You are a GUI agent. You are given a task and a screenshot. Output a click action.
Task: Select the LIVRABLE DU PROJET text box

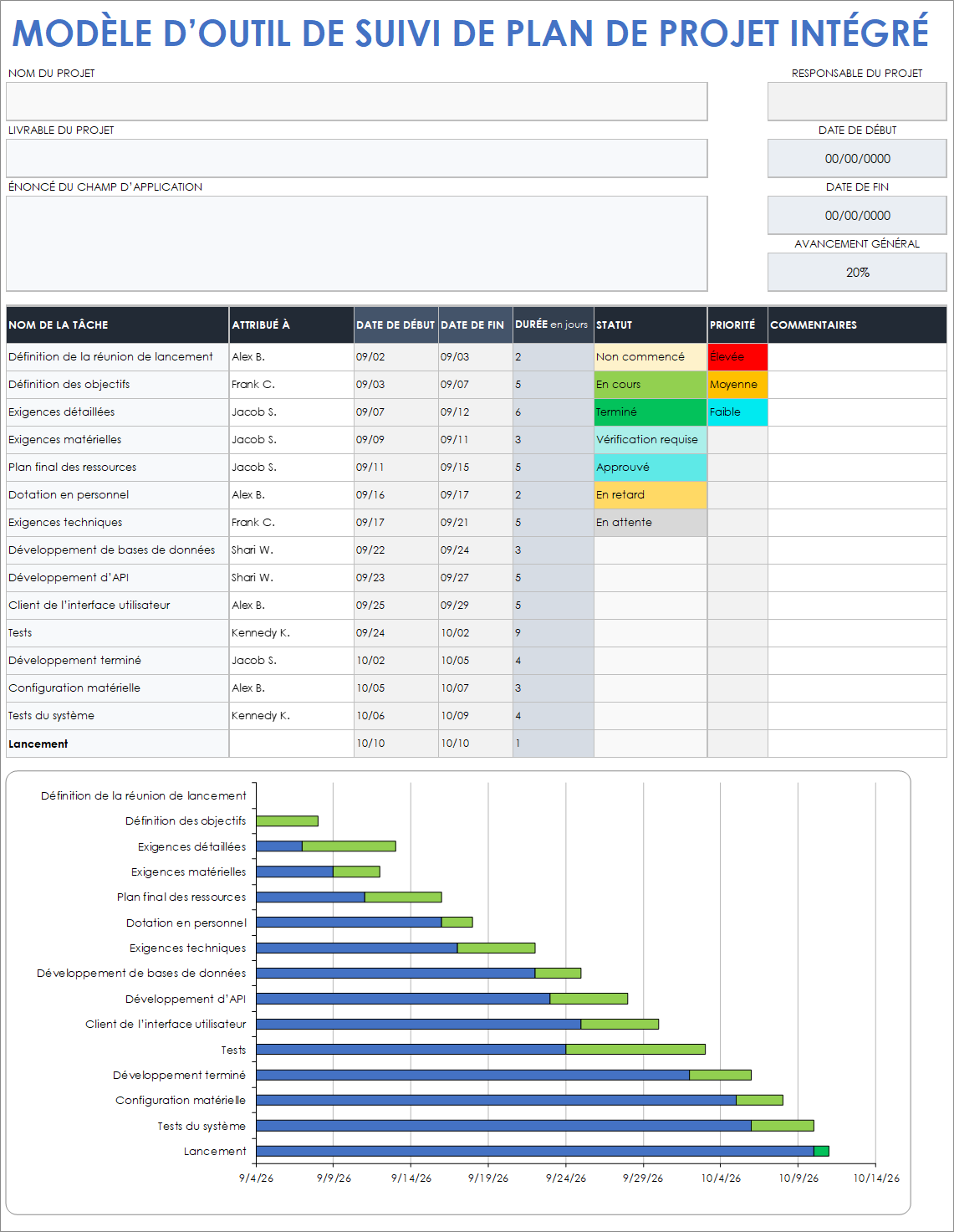[358, 157]
